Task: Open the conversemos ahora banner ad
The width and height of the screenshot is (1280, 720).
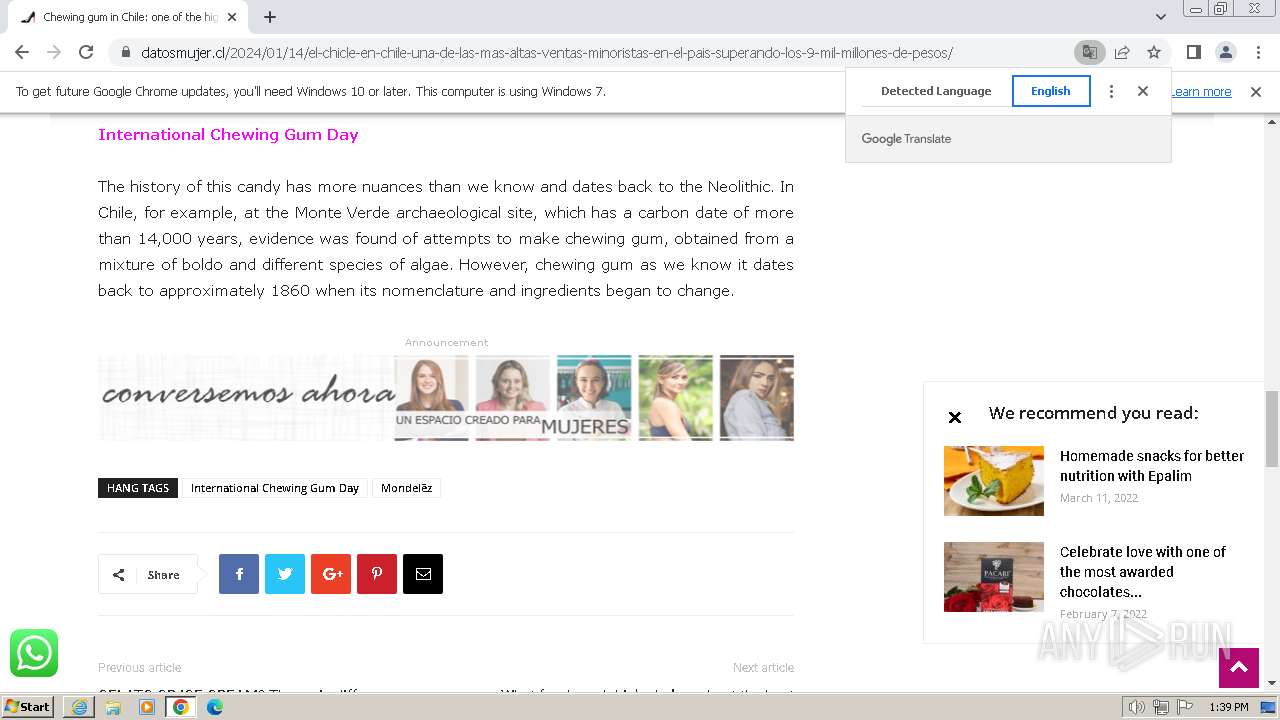Action: point(446,397)
